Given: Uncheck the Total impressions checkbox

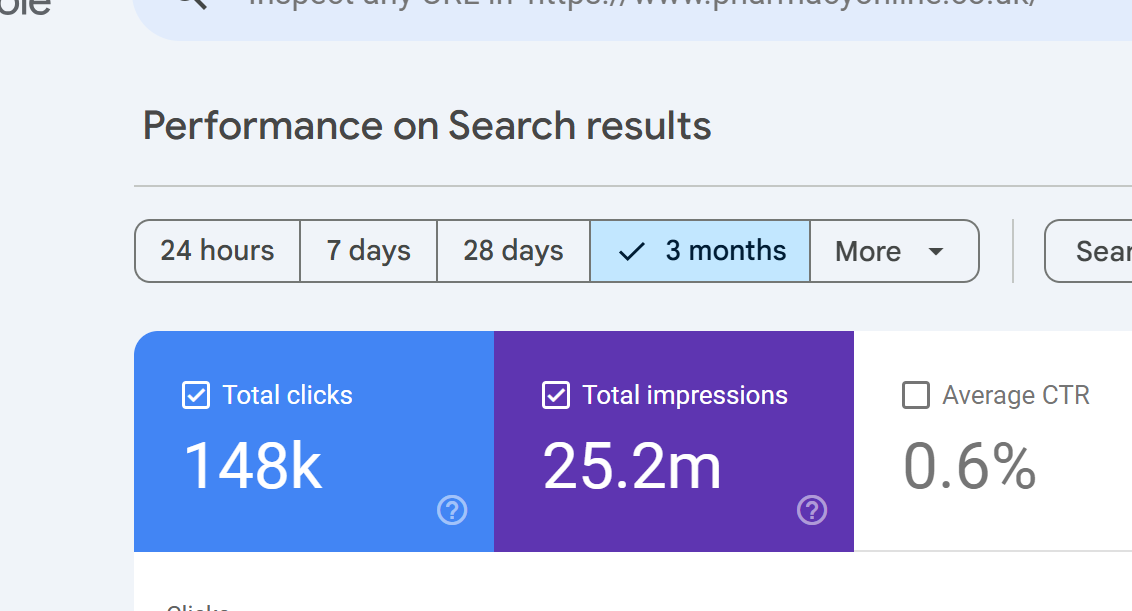Looking at the screenshot, I should (556, 395).
